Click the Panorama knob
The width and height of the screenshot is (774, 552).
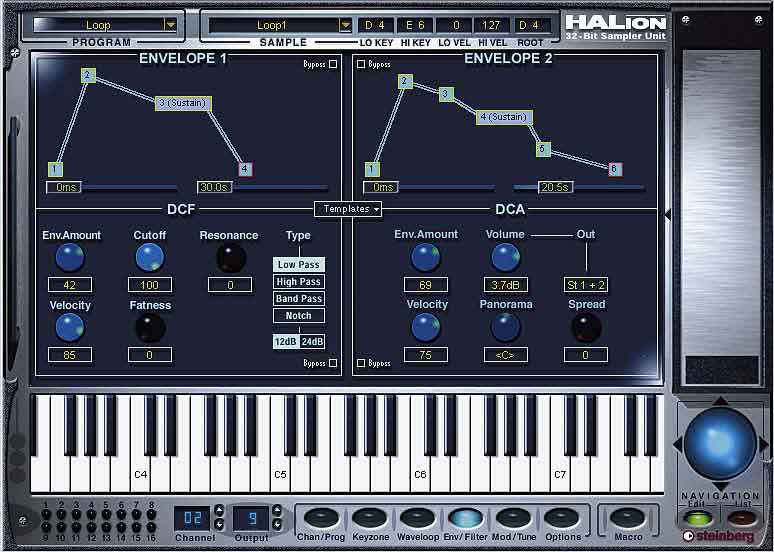[x=505, y=327]
